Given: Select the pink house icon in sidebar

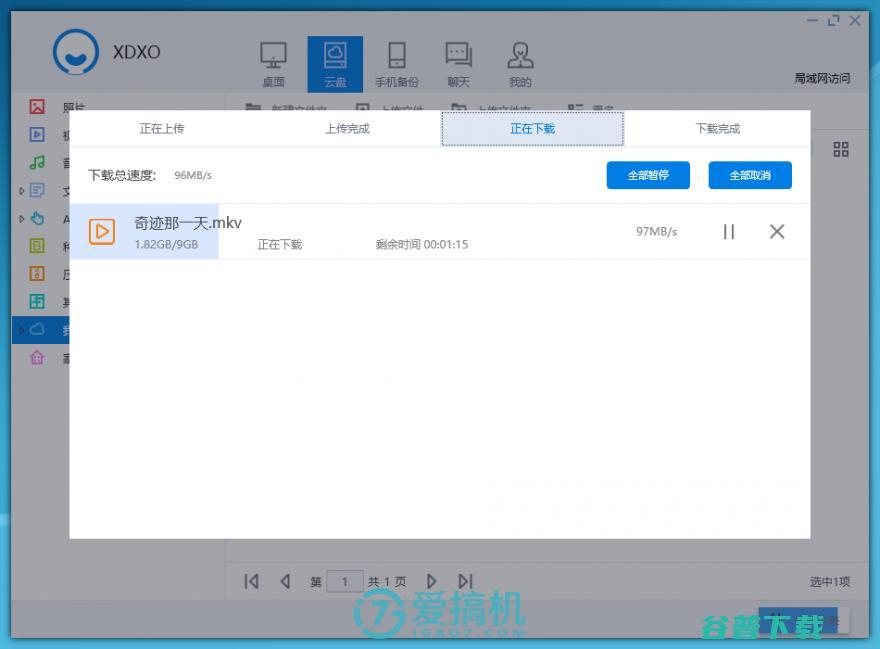Looking at the screenshot, I should tap(37, 357).
